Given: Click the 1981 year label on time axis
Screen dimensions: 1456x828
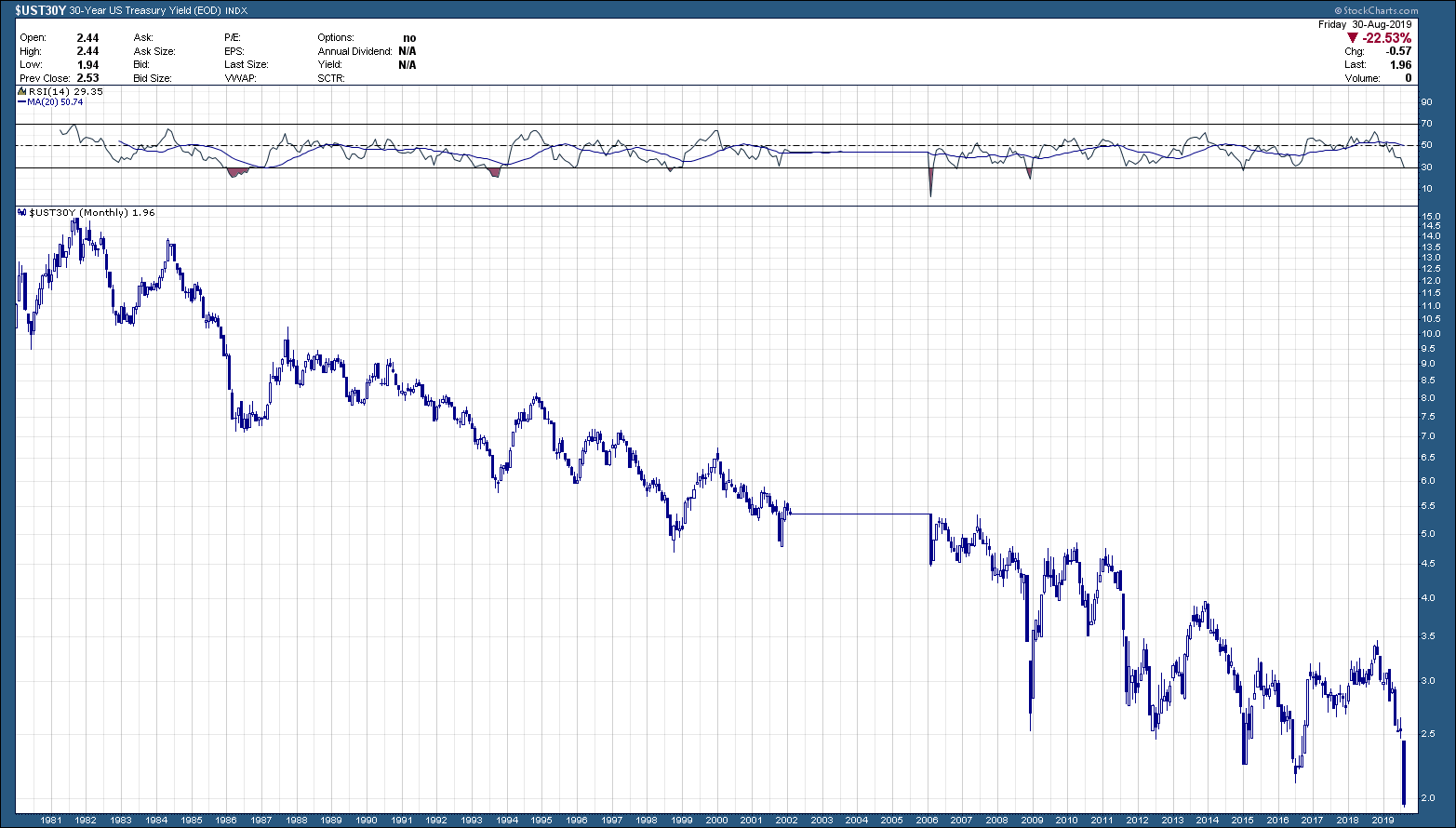Looking at the screenshot, I should (x=51, y=821).
